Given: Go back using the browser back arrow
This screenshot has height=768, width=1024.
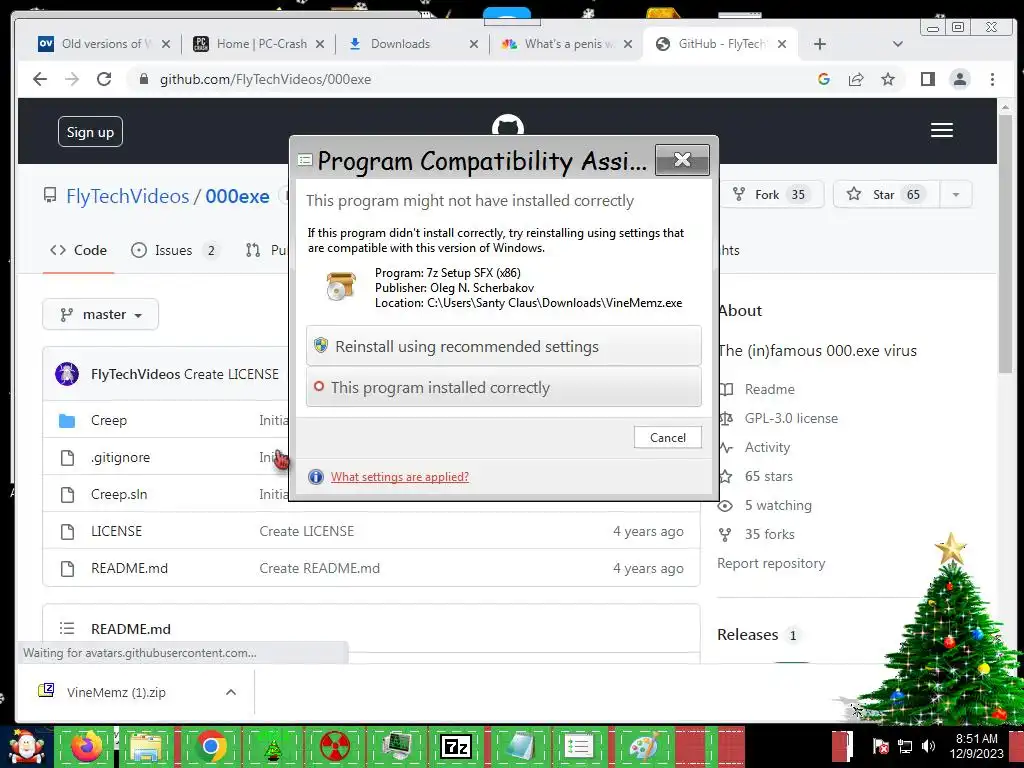Looking at the screenshot, I should click(x=40, y=79).
